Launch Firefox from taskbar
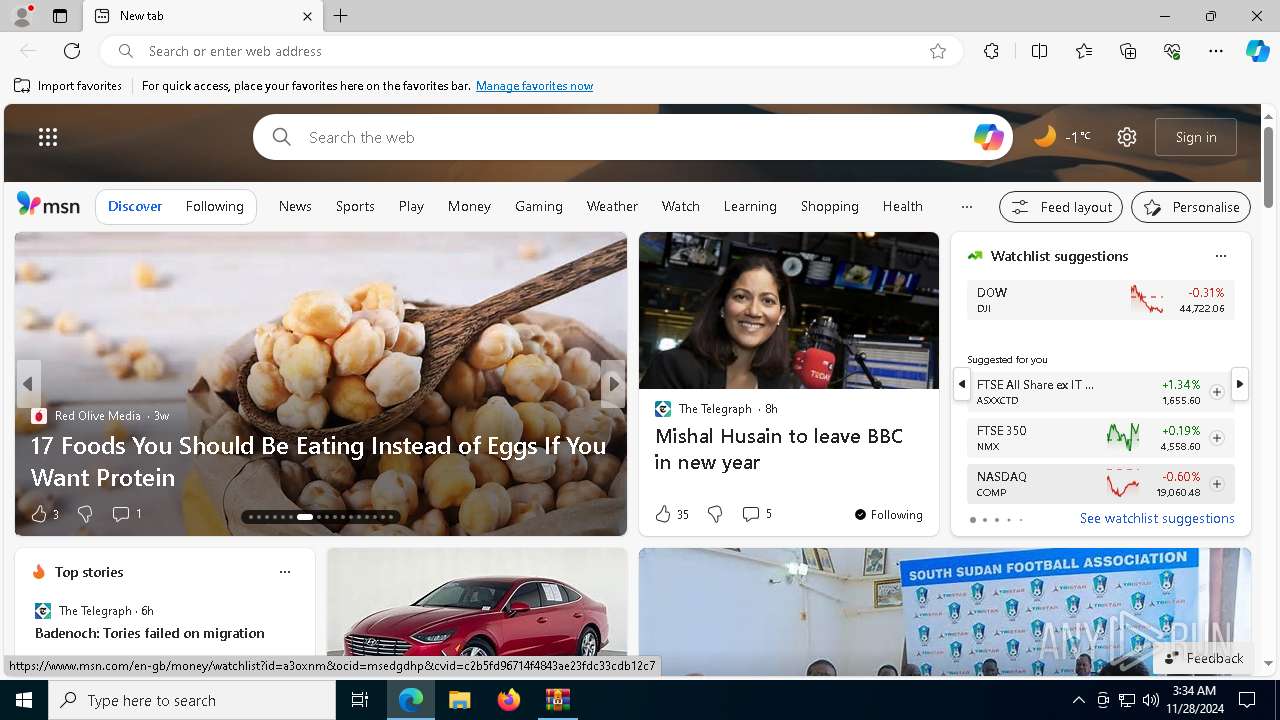Image resolution: width=1280 pixels, height=720 pixels. click(x=508, y=700)
